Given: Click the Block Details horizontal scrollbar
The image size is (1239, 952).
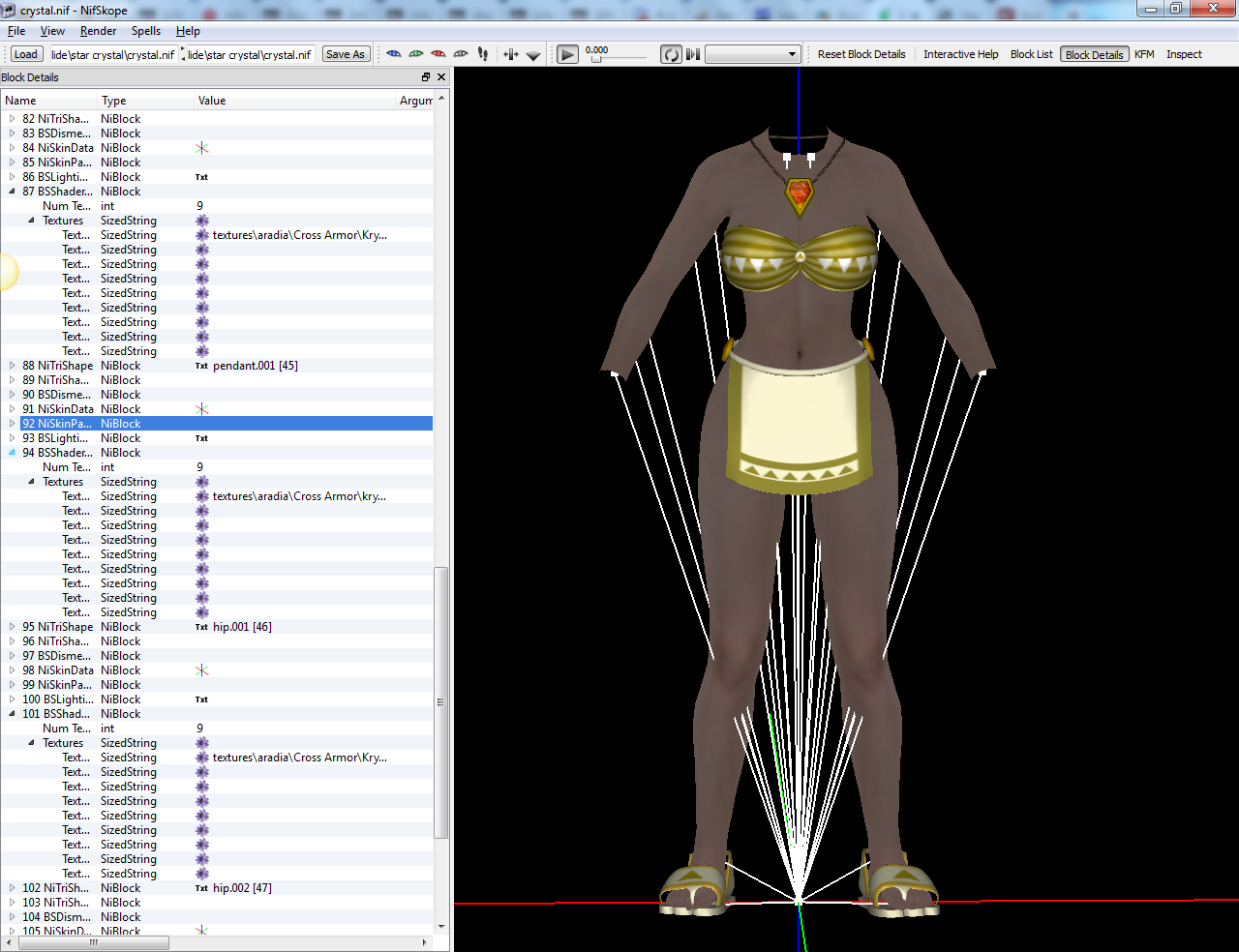Looking at the screenshot, I should 93,942.
